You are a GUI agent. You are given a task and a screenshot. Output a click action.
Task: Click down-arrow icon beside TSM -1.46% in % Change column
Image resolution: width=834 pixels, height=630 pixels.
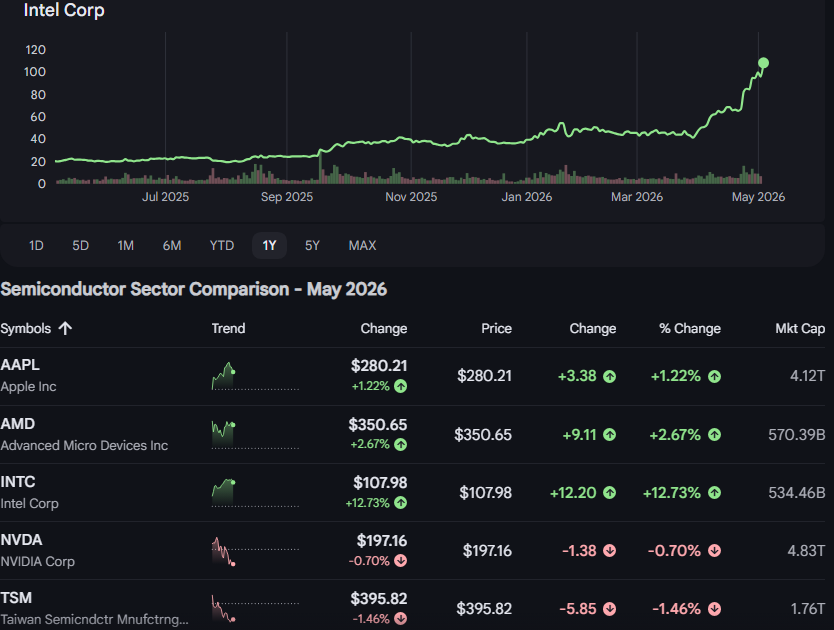(x=714, y=609)
